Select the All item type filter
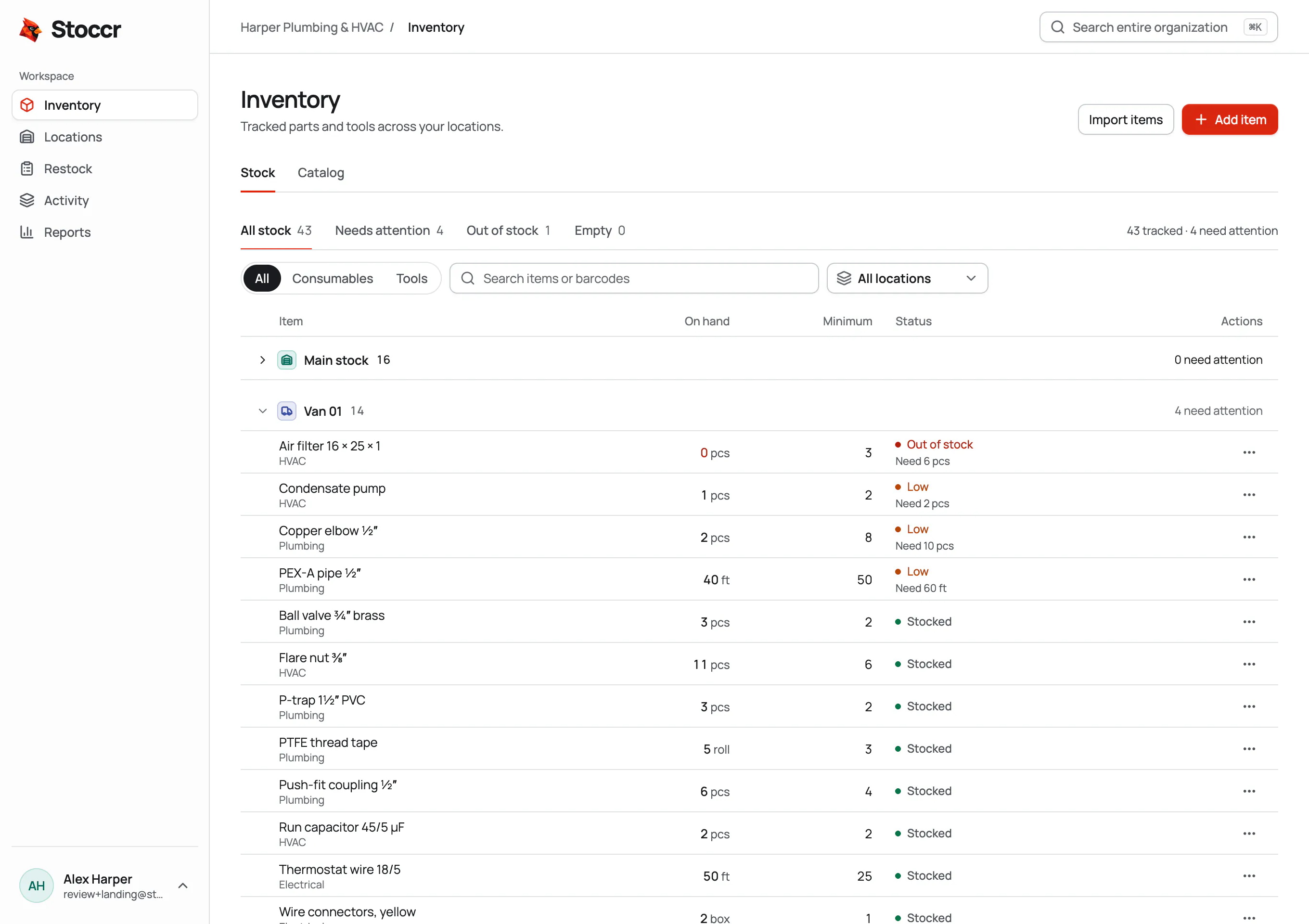 coord(262,278)
